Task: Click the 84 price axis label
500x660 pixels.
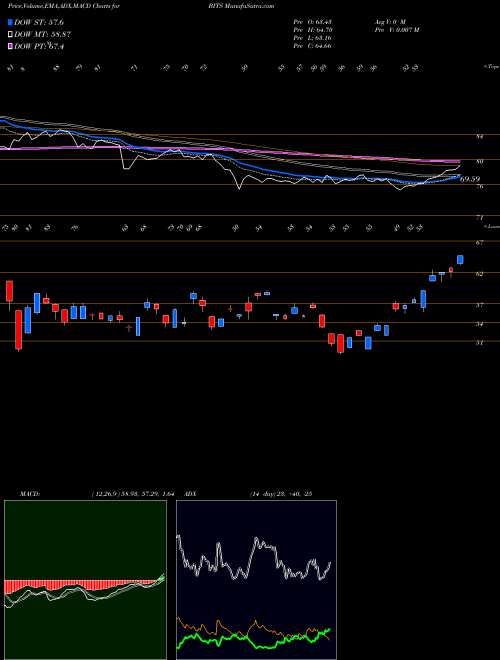Action: click(480, 137)
